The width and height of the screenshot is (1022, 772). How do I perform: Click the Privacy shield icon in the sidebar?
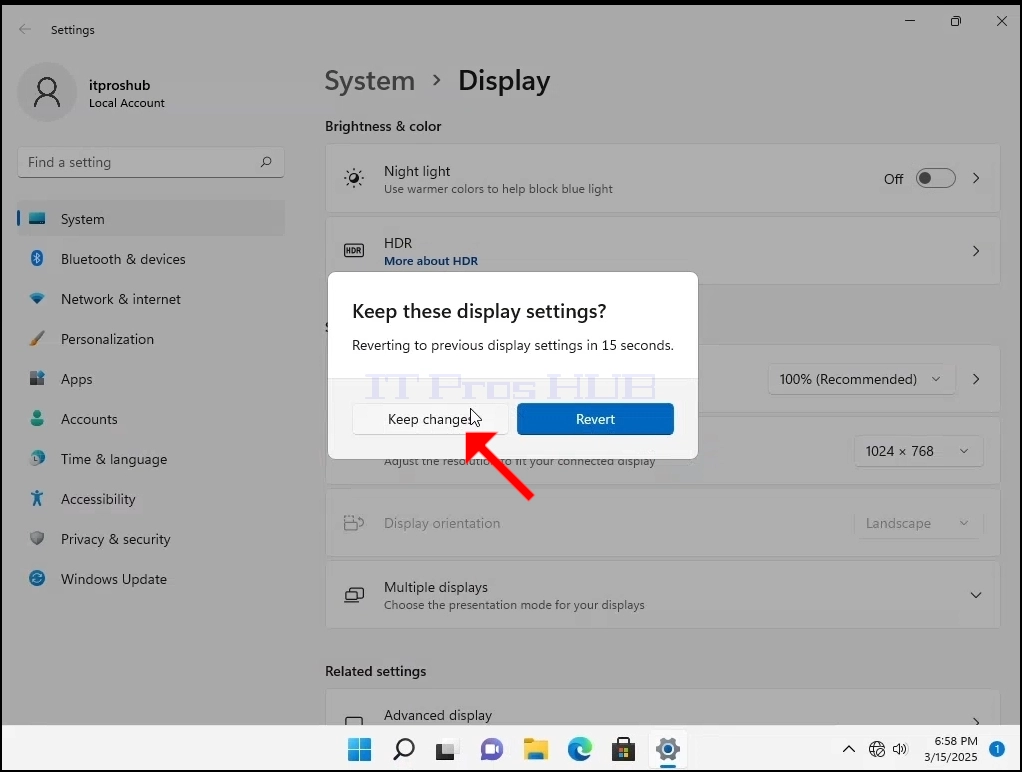(37, 539)
